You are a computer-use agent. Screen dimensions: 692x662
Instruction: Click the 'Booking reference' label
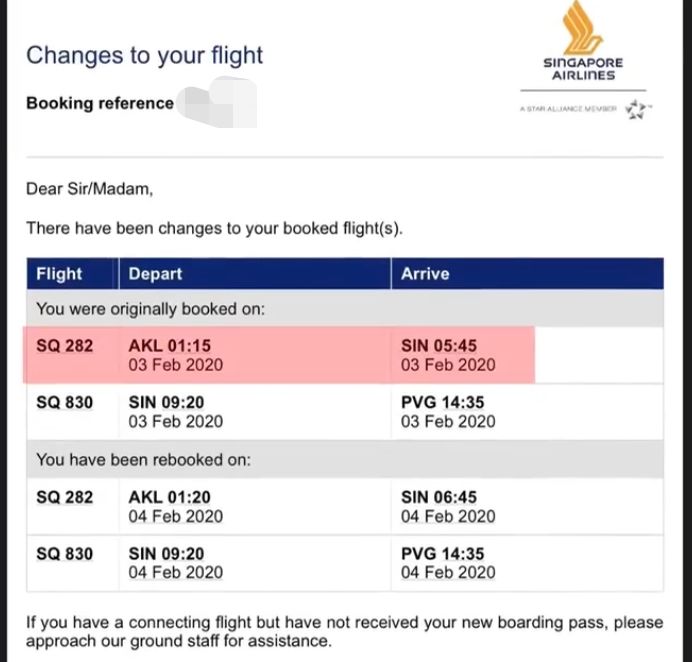point(100,103)
